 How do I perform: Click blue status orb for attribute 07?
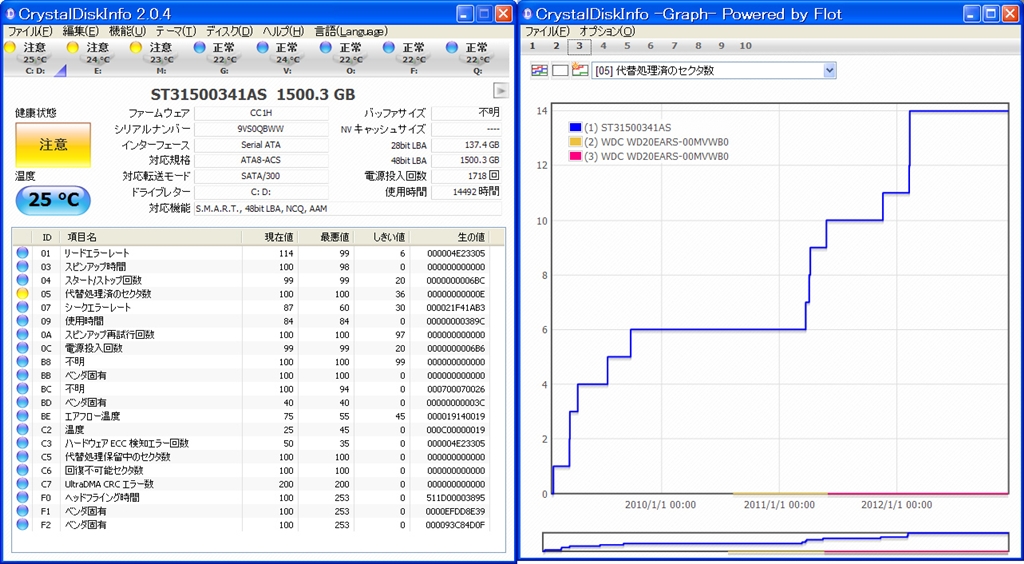[23, 307]
